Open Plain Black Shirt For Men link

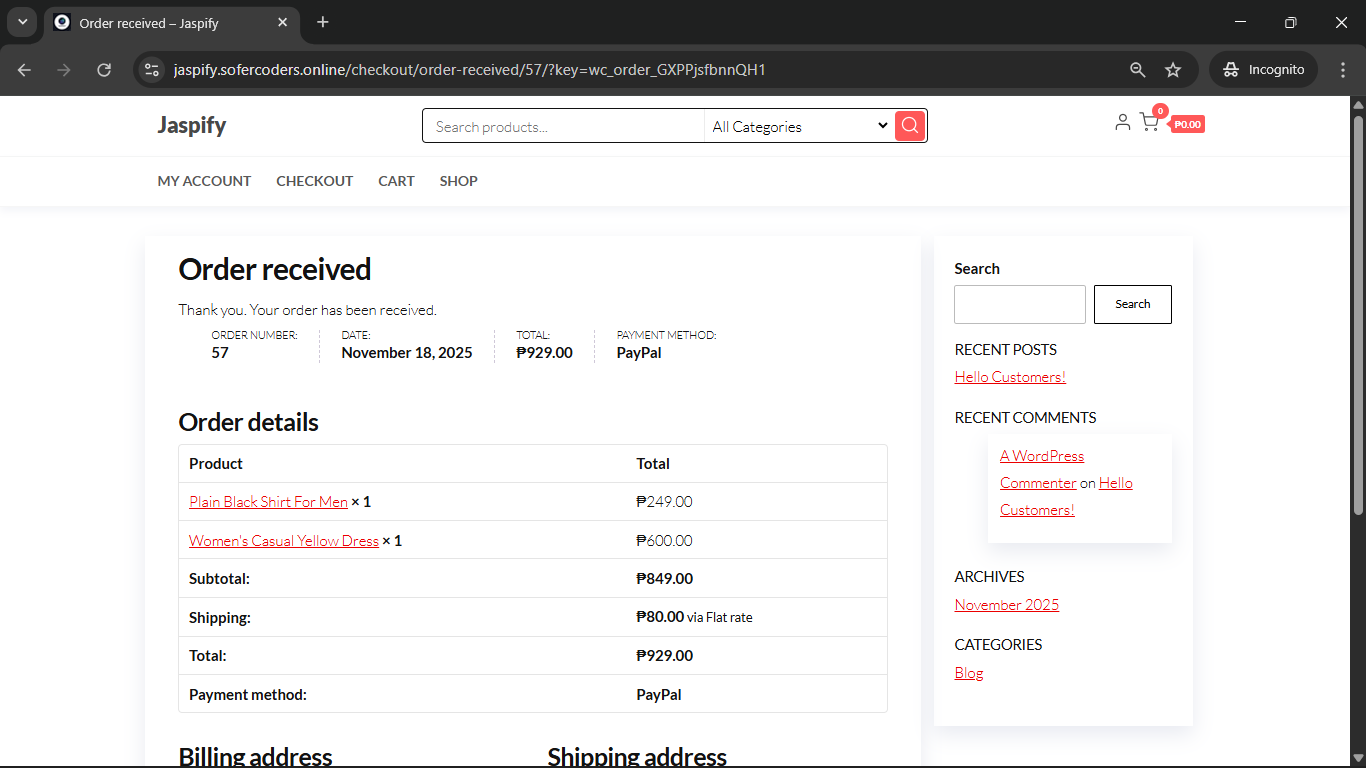pyautogui.click(x=268, y=502)
